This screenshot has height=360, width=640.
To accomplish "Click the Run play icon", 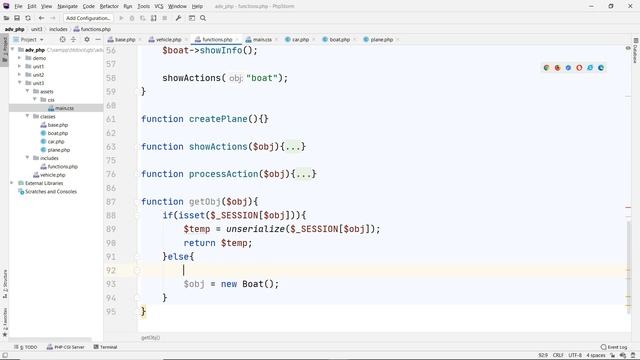I will [121, 18].
